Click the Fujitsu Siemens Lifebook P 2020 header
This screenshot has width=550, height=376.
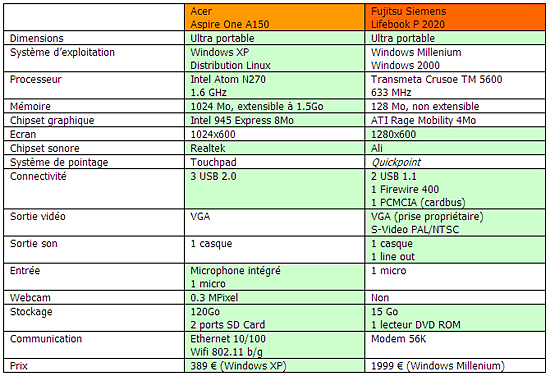tap(455, 18)
